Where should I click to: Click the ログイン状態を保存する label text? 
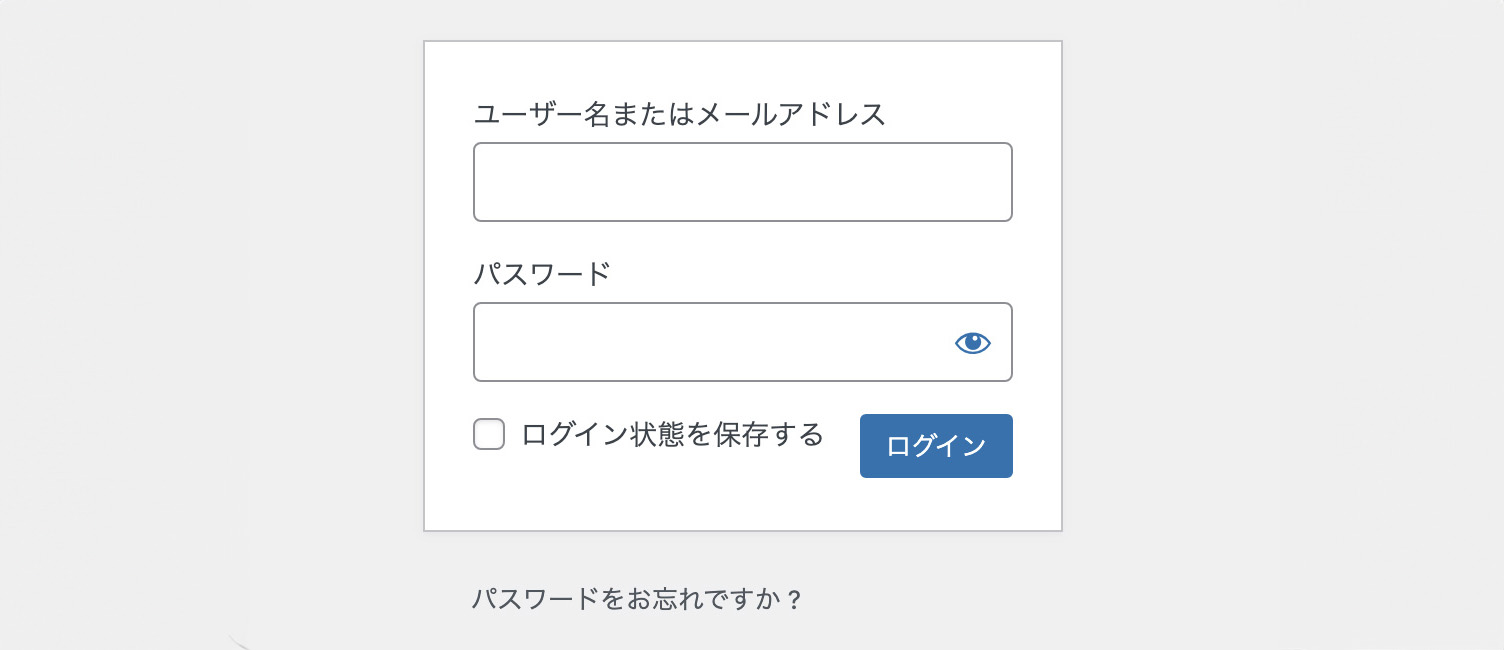pyautogui.click(x=672, y=435)
